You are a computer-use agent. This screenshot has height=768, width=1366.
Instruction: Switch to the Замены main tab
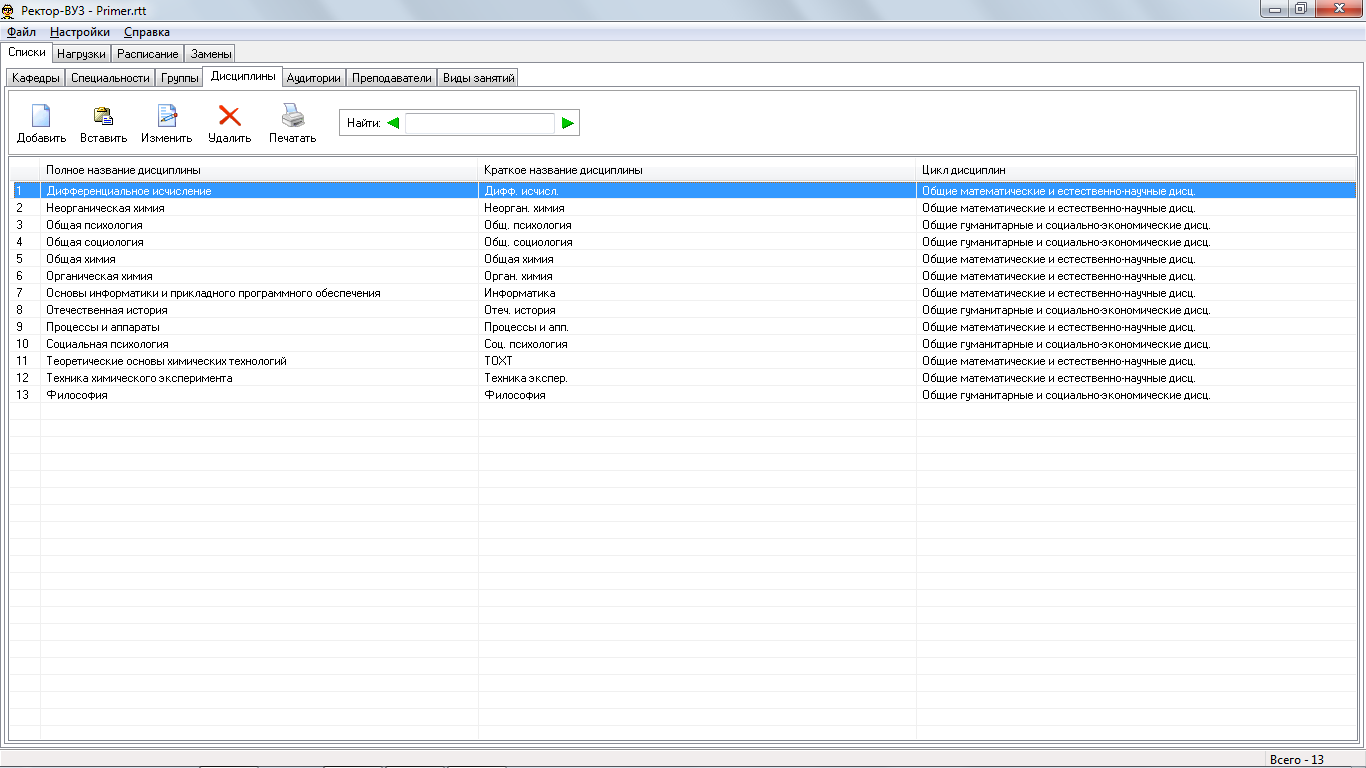[210, 54]
